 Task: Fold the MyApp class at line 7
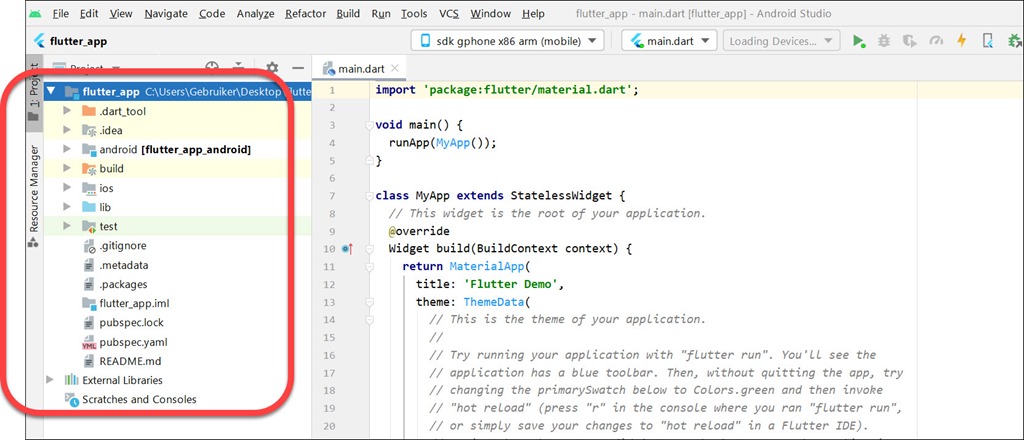[370, 196]
